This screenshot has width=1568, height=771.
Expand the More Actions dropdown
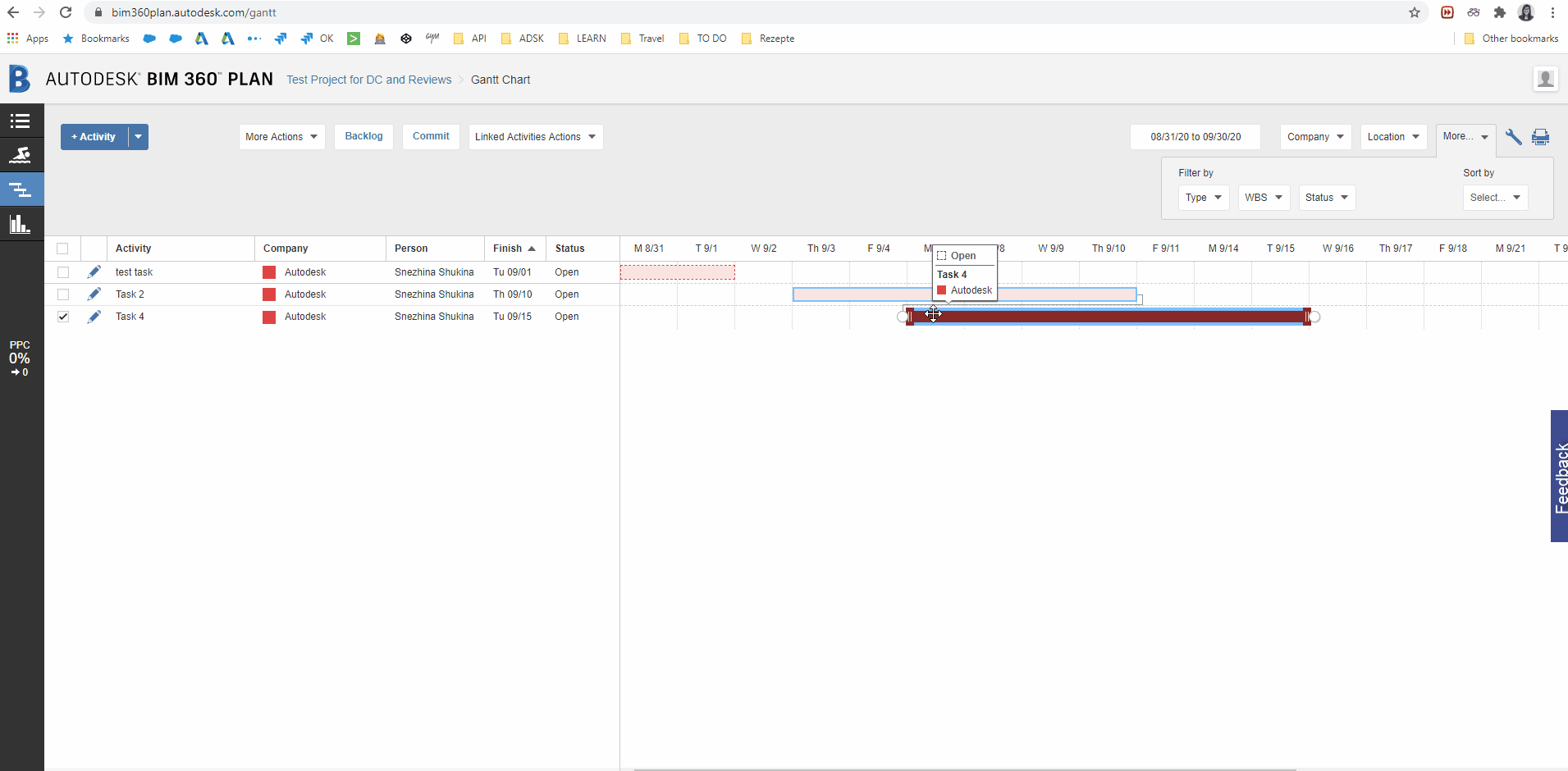tap(281, 137)
